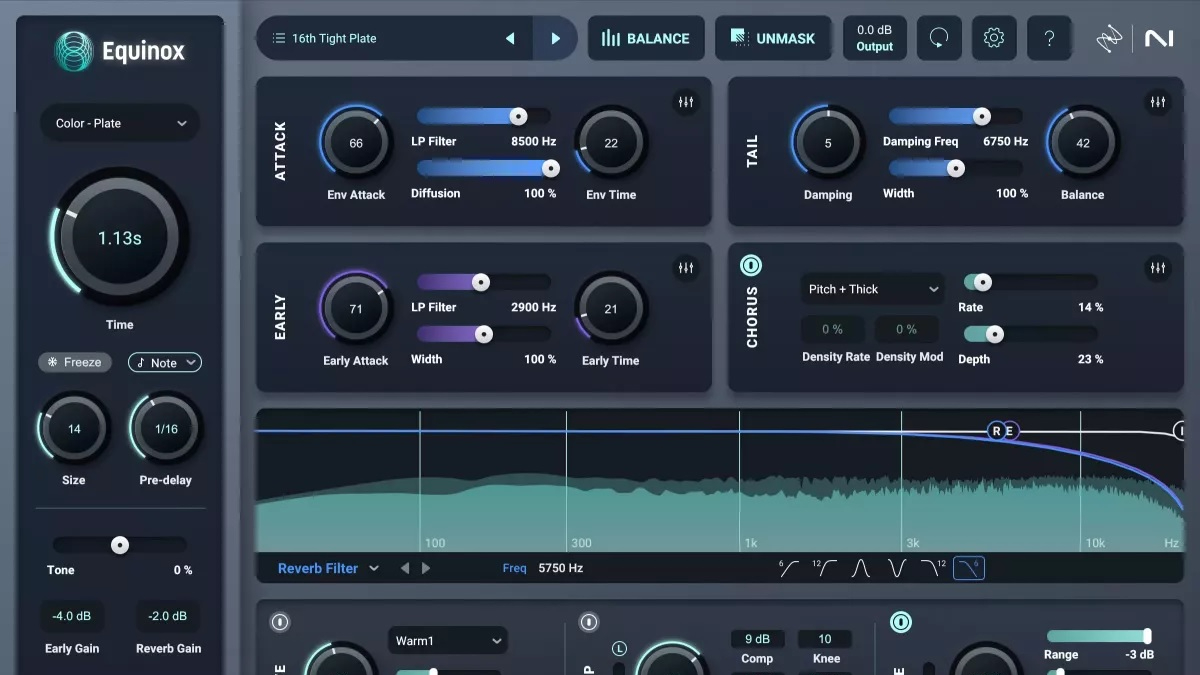Click the Attack Diffusion slider handle
1200x675 pixels.
click(550, 168)
